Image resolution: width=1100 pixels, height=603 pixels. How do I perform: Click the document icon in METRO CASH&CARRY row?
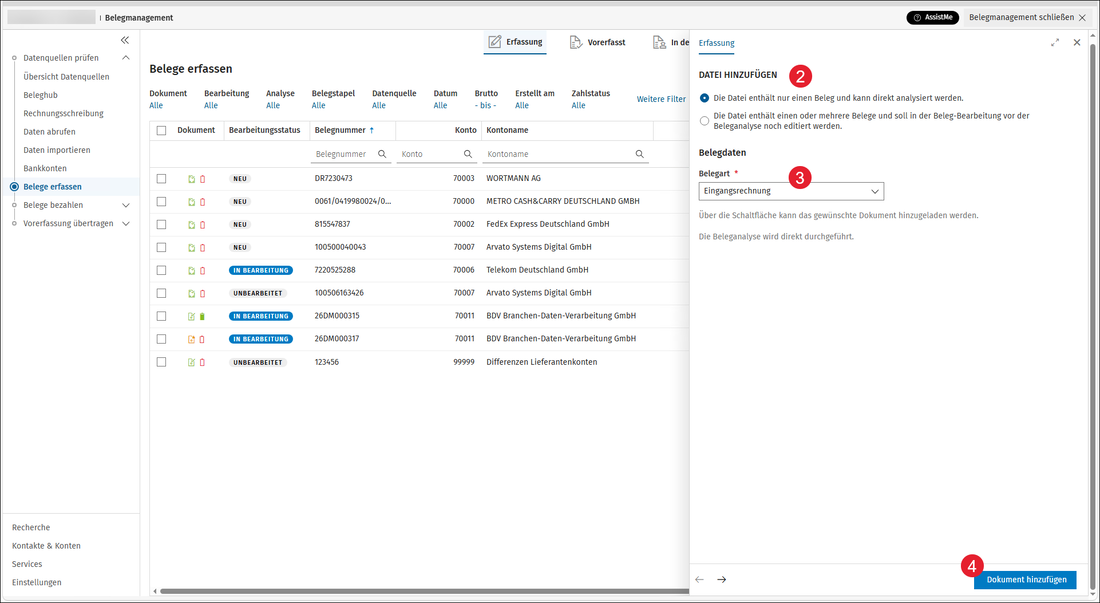pos(192,202)
